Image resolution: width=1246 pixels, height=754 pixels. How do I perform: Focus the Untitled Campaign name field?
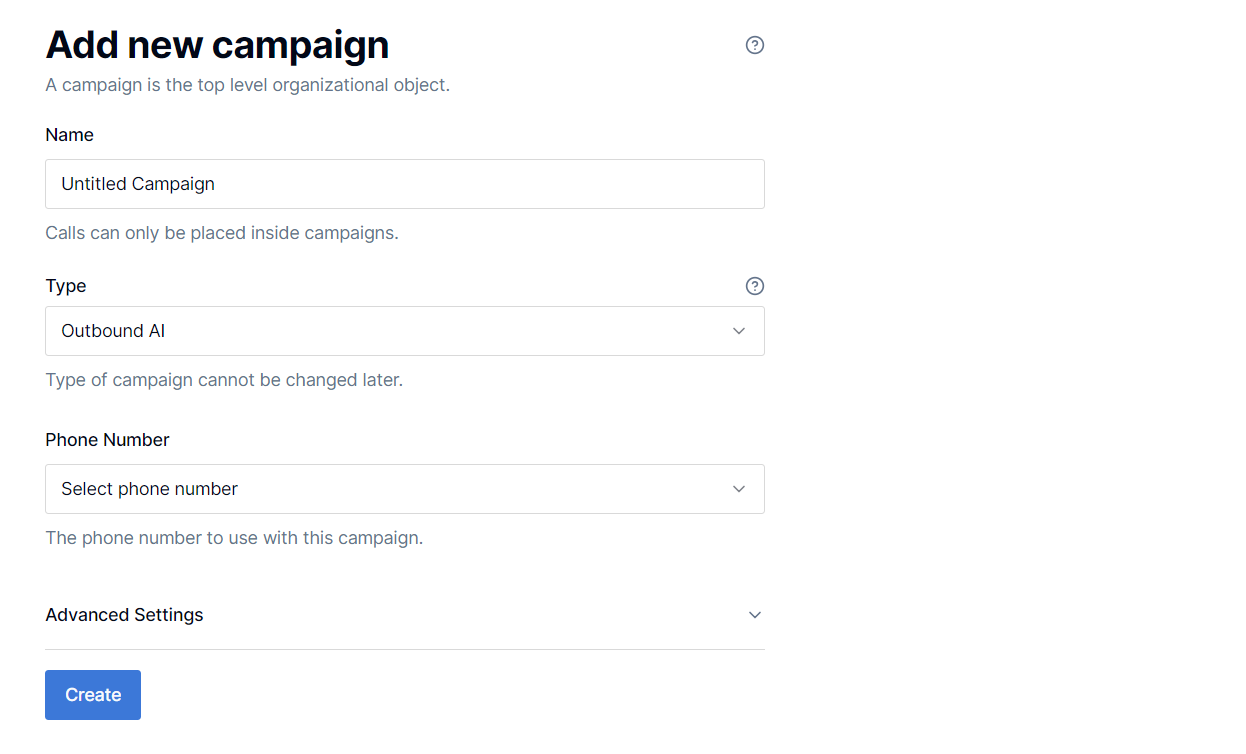coord(404,184)
